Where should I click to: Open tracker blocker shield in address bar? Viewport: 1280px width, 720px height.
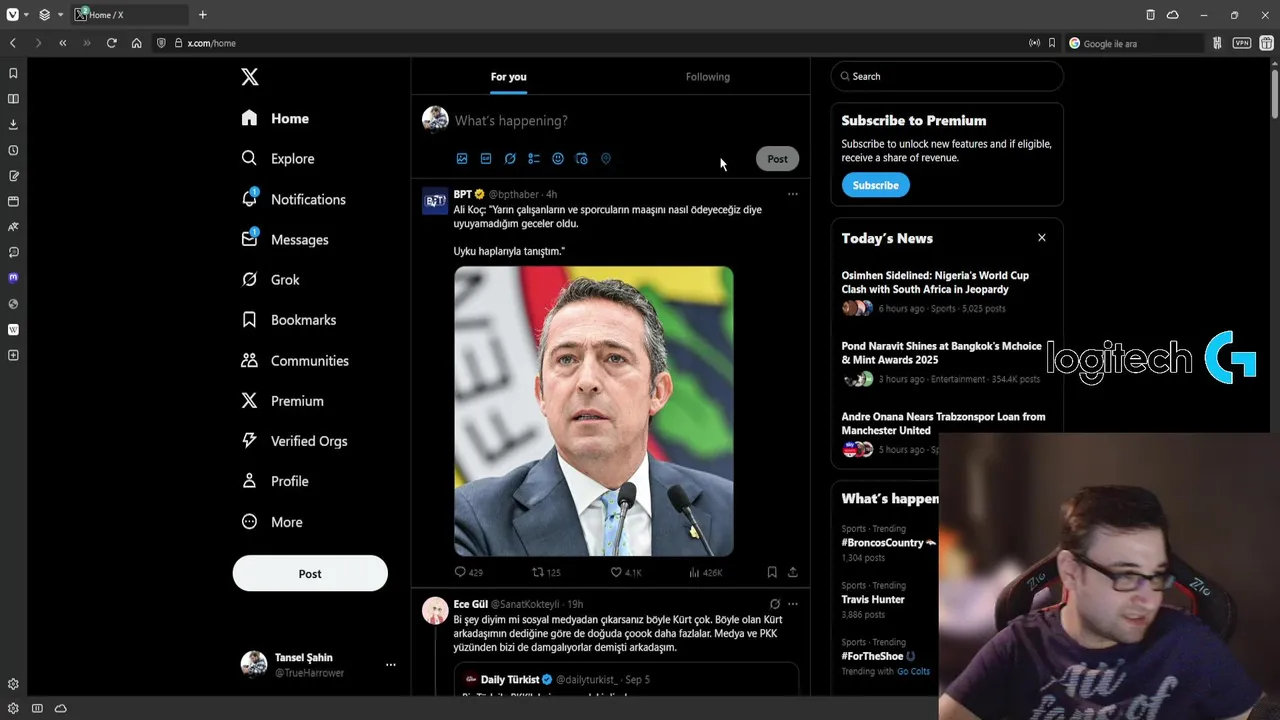pyautogui.click(x=161, y=43)
